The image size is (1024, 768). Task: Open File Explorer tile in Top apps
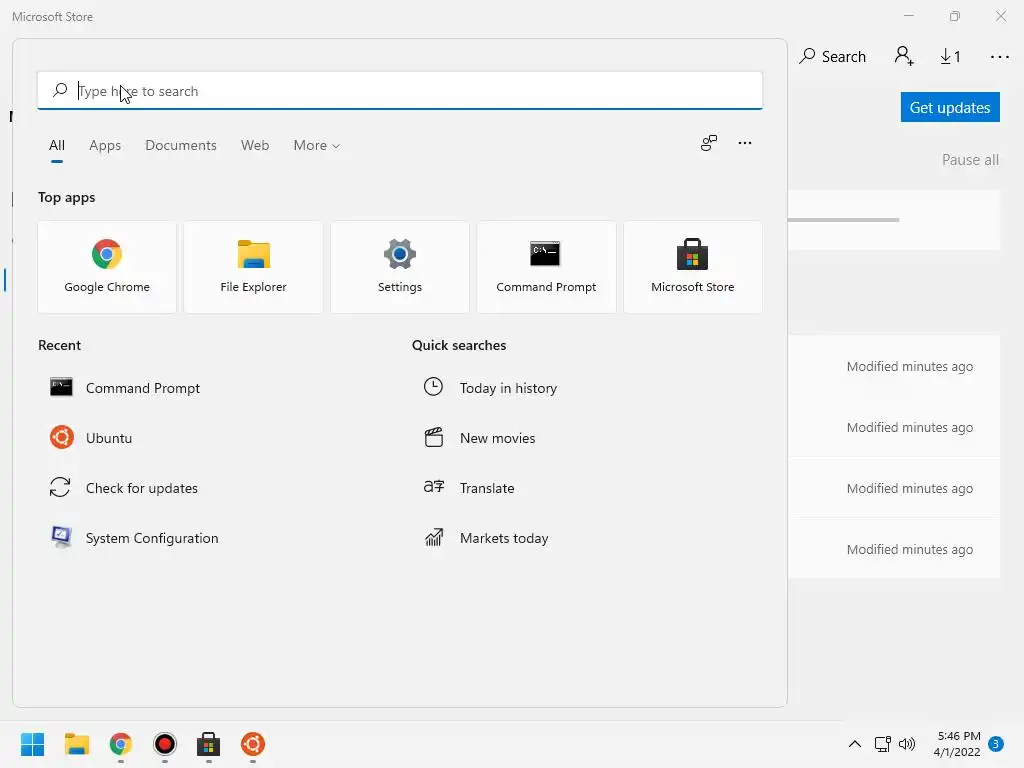[253, 267]
